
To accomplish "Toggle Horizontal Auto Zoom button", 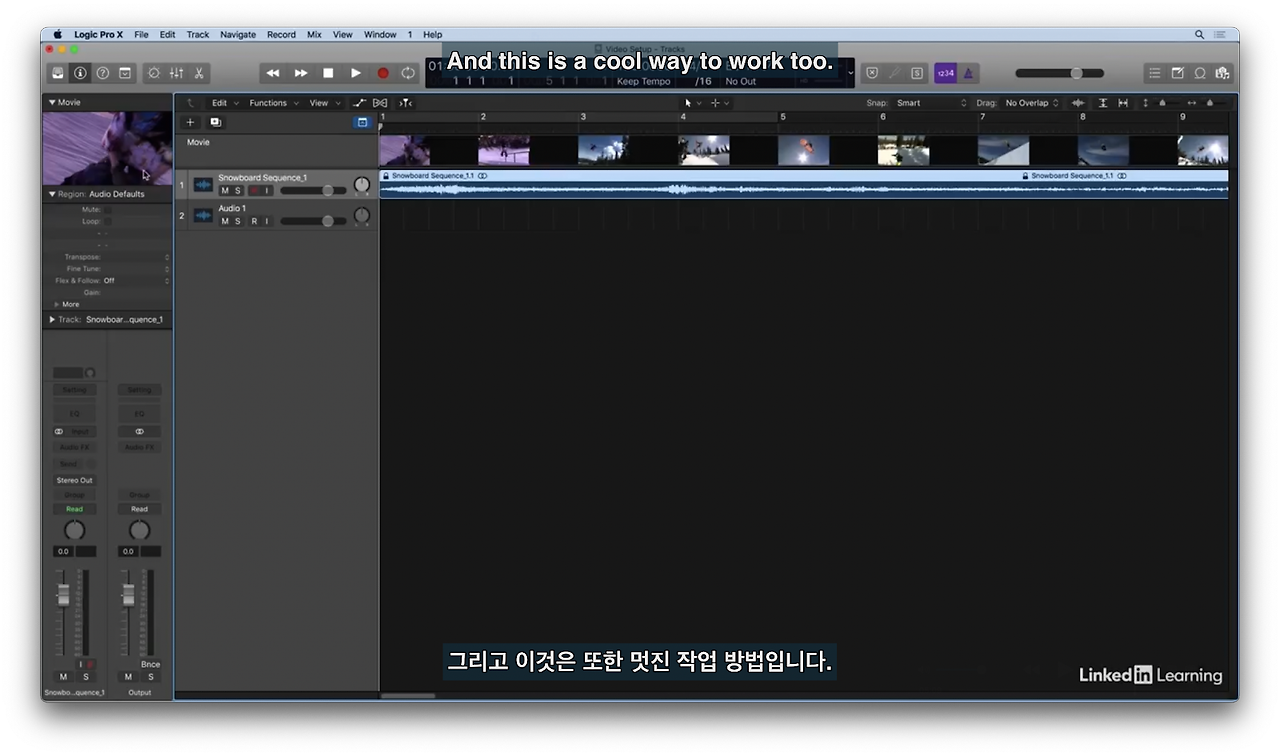I will point(1123,103).
